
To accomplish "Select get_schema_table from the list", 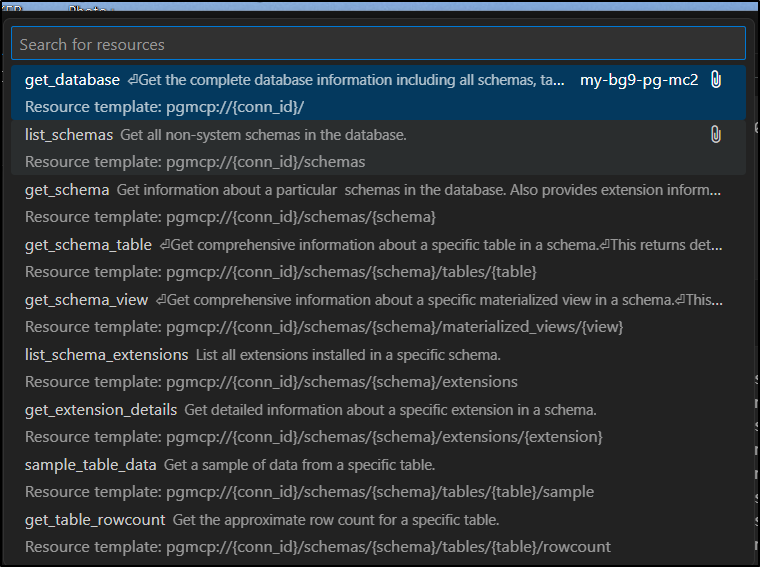I will [x=88, y=245].
